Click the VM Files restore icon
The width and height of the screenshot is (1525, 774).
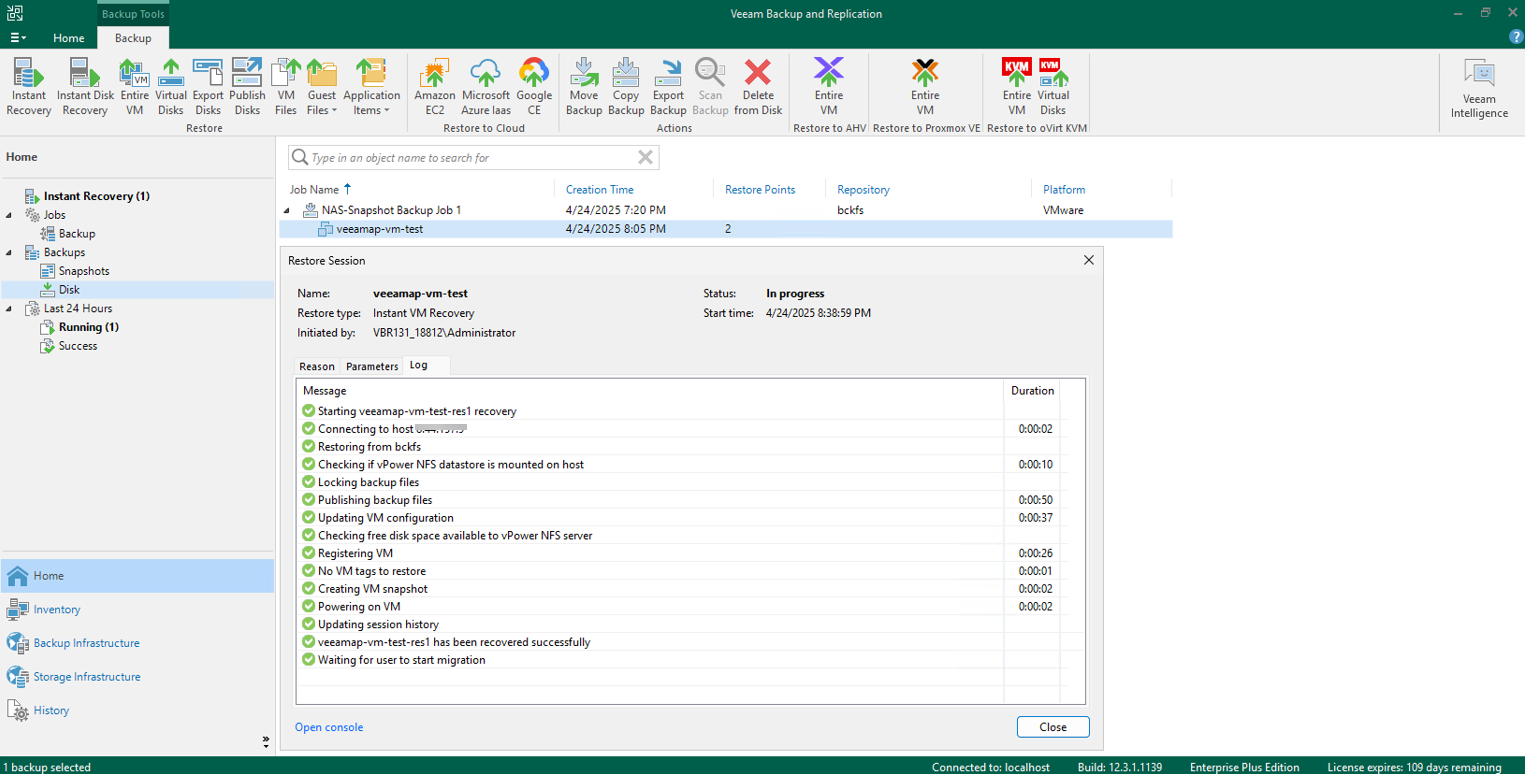[x=286, y=87]
